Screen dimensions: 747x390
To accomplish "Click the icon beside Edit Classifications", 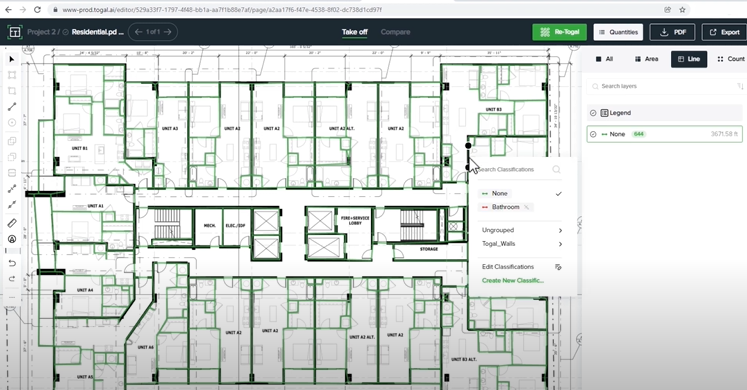I will (x=558, y=267).
